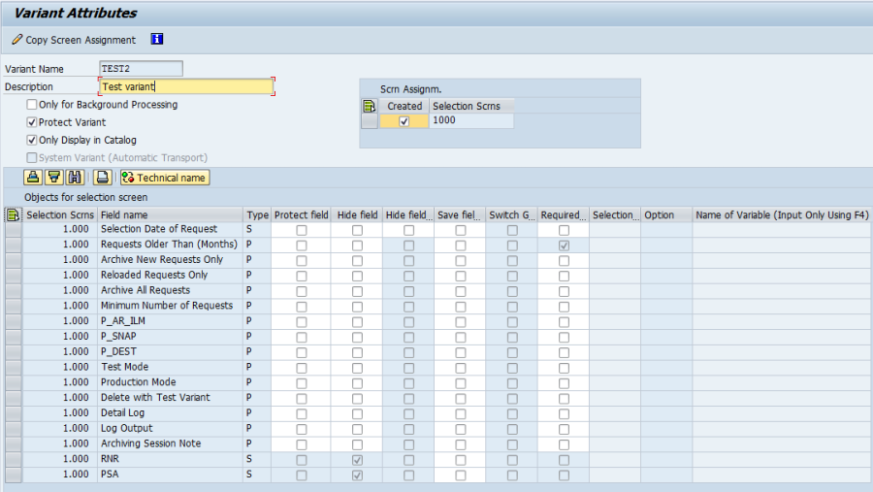Viewport: 873px width, 492px height.
Task: Select row header of Log Output
Action: coord(13,429)
